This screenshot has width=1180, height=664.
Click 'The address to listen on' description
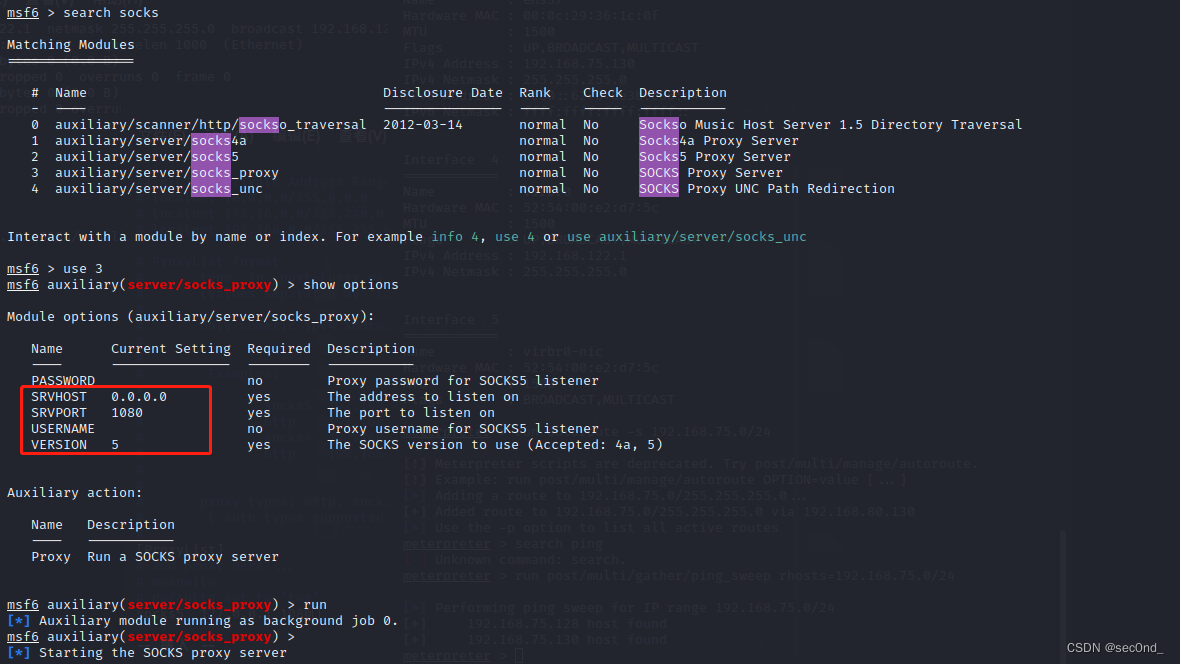coord(423,397)
